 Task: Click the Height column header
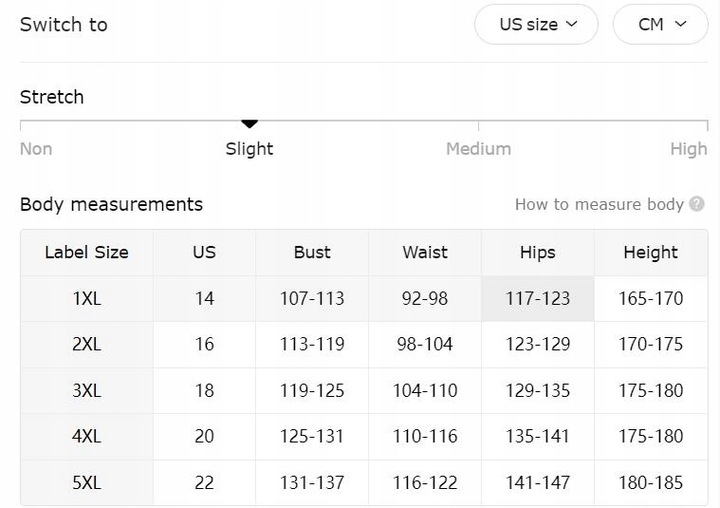(651, 252)
